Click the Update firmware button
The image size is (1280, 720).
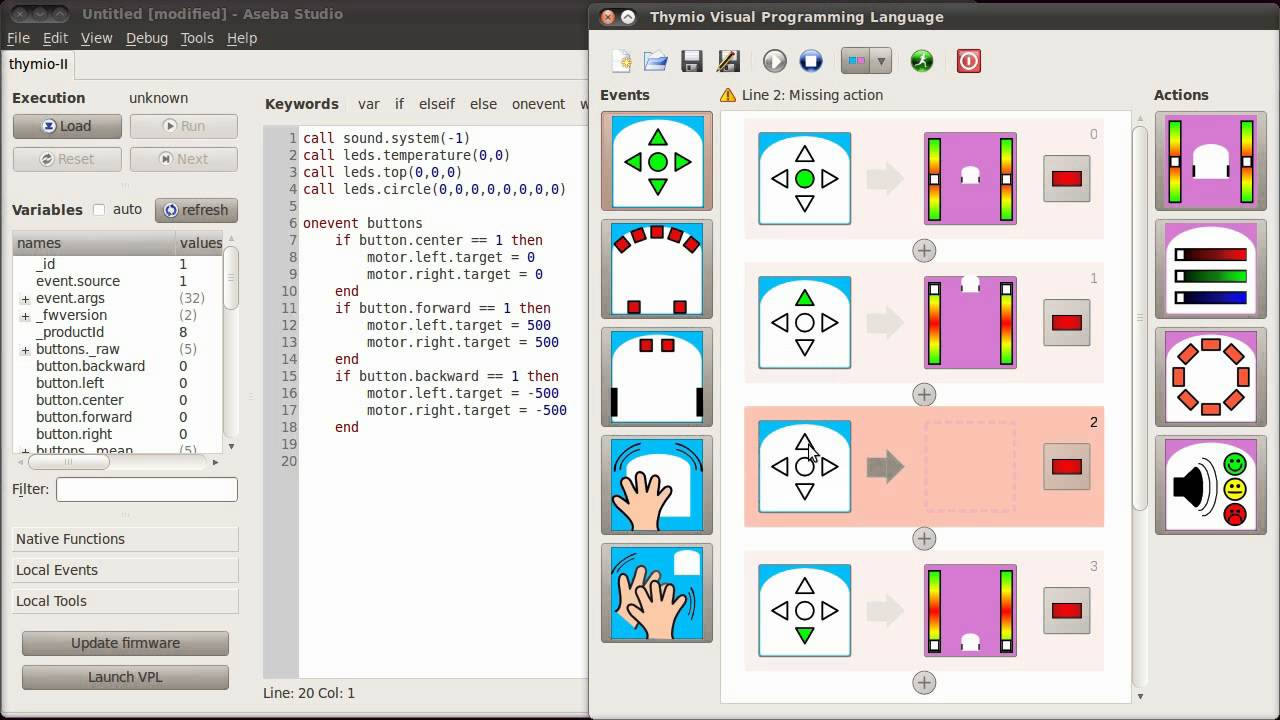click(125, 643)
